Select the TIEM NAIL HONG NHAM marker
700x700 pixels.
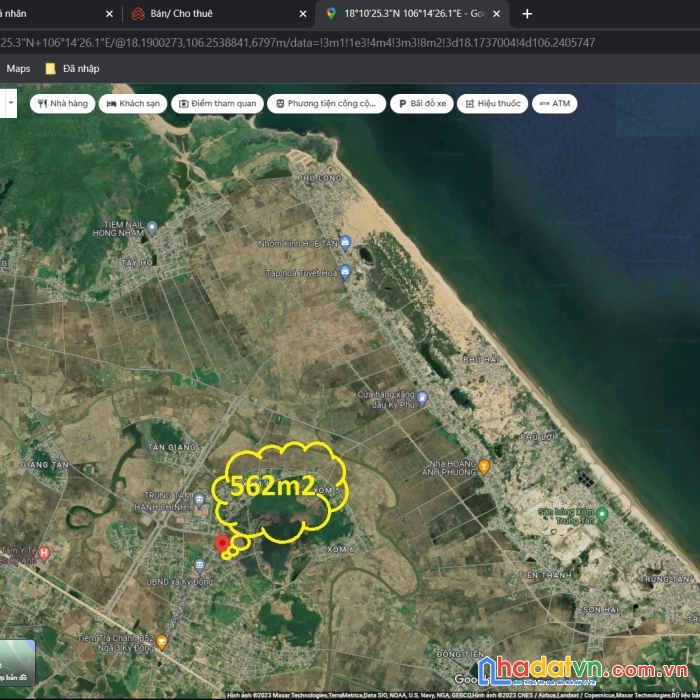coord(152,228)
